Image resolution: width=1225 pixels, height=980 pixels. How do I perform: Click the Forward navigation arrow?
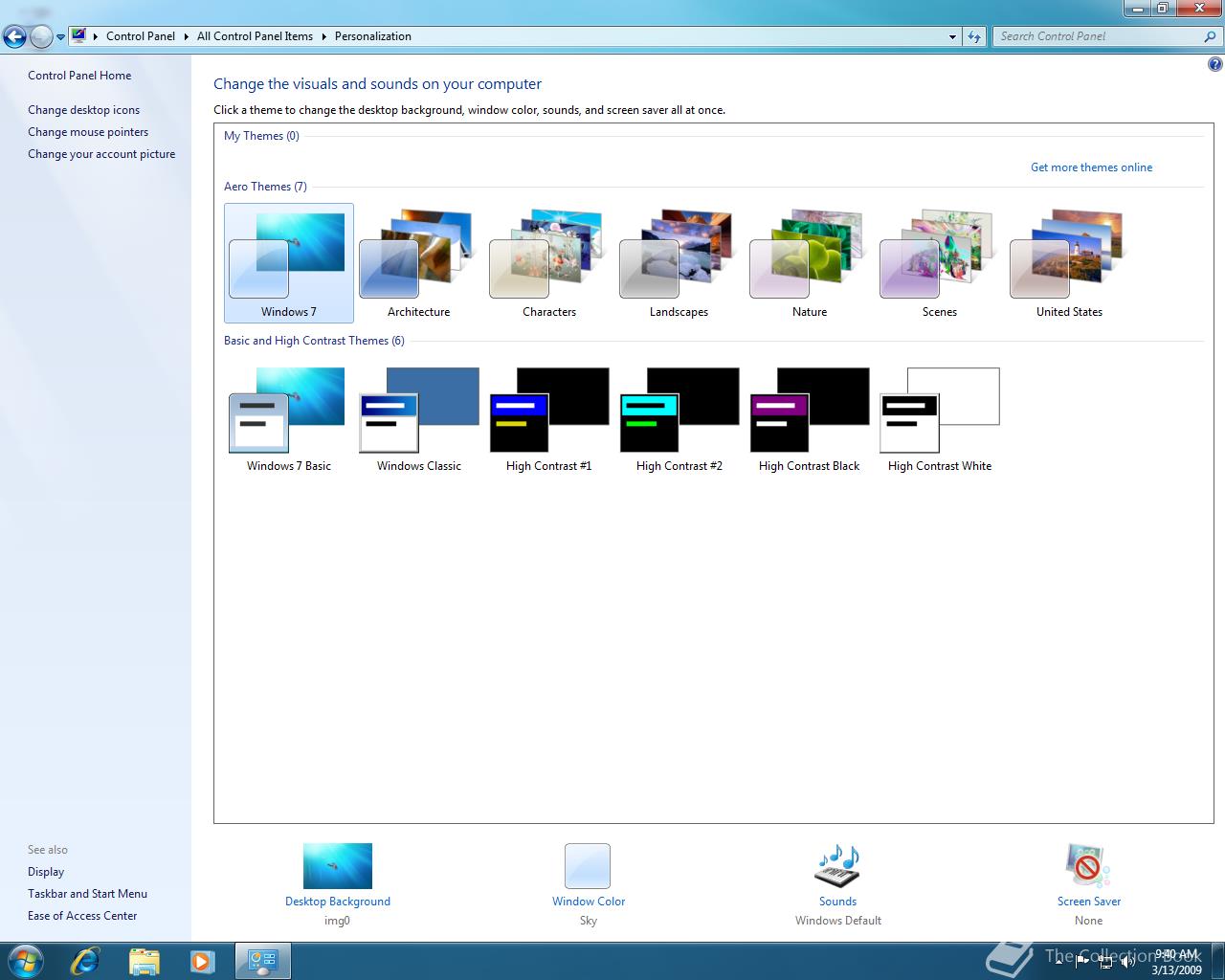pyautogui.click(x=41, y=37)
